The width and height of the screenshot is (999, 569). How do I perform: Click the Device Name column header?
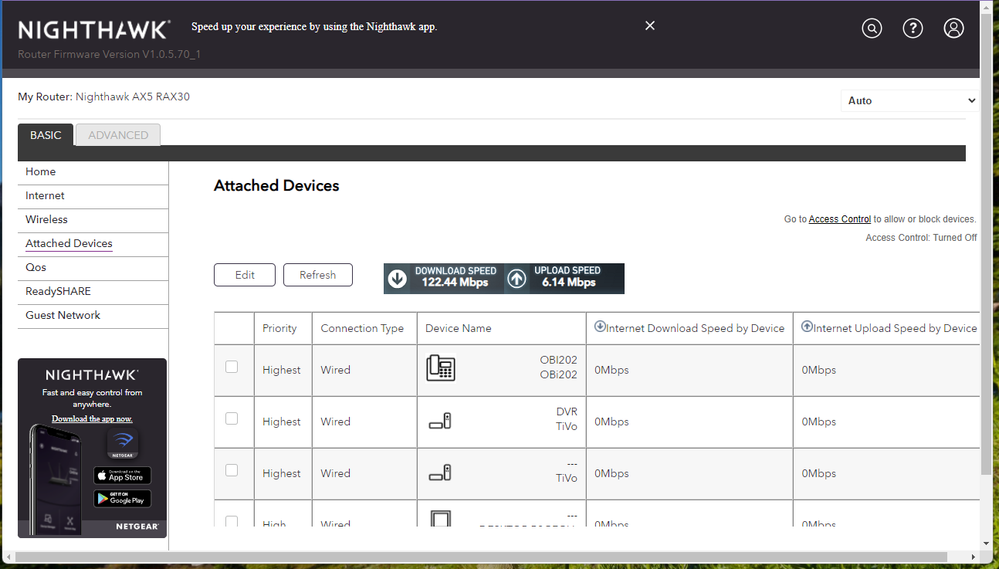pos(501,328)
